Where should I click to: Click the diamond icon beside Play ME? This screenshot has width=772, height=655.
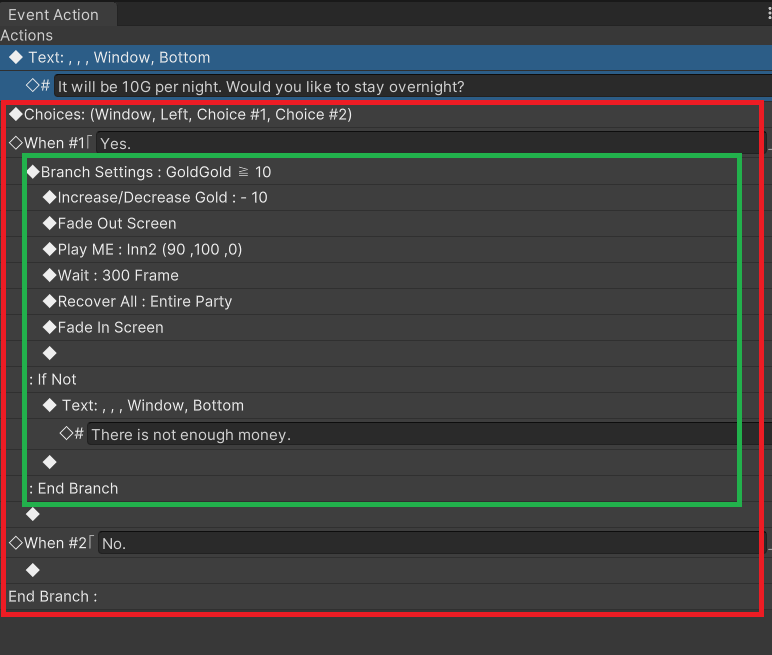click(50, 249)
